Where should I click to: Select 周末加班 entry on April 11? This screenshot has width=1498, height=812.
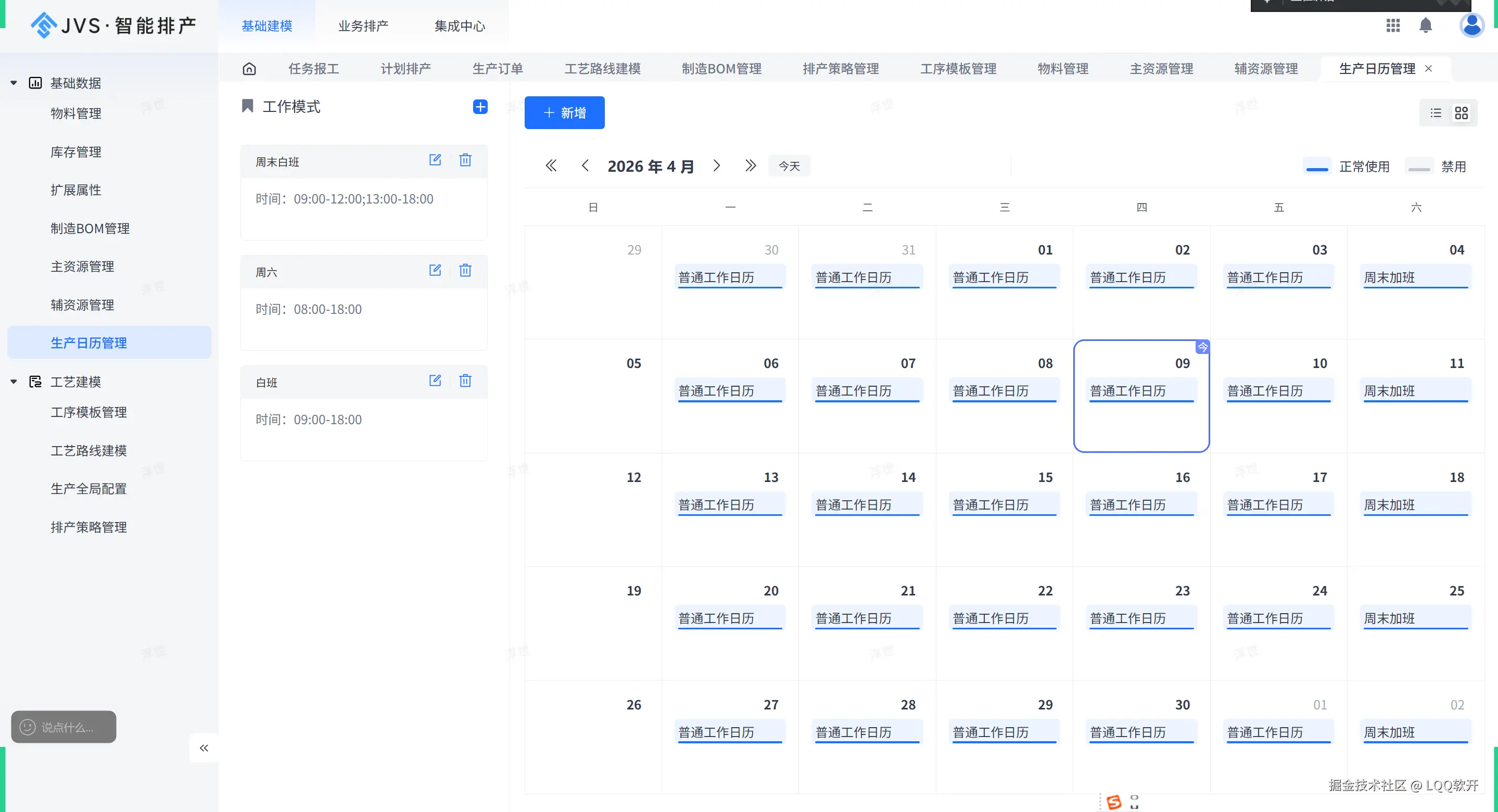pyautogui.click(x=1415, y=391)
